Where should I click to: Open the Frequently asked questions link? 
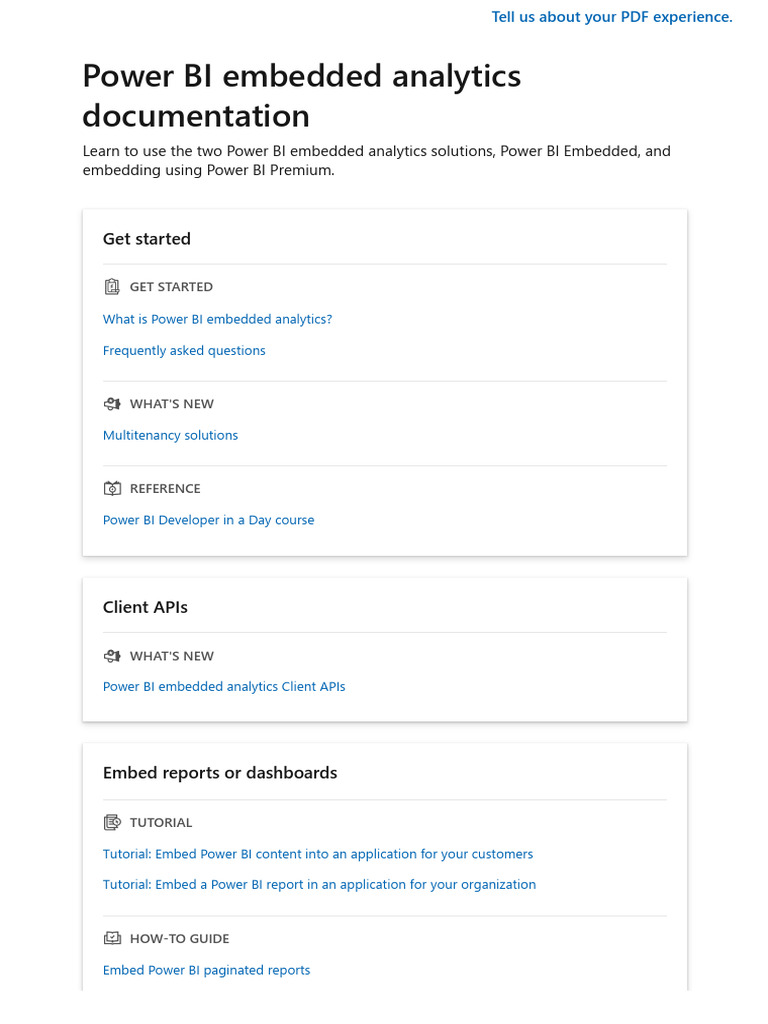(184, 351)
